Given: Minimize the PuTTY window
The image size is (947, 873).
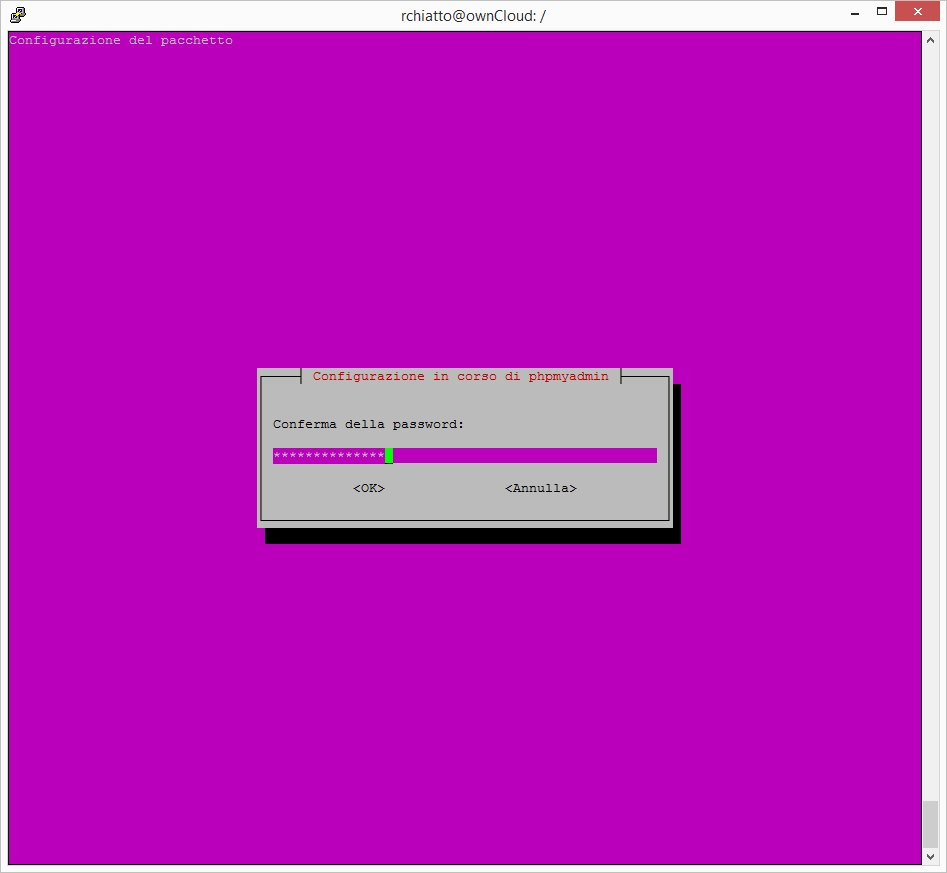Looking at the screenshot, I should pos(855,13).
